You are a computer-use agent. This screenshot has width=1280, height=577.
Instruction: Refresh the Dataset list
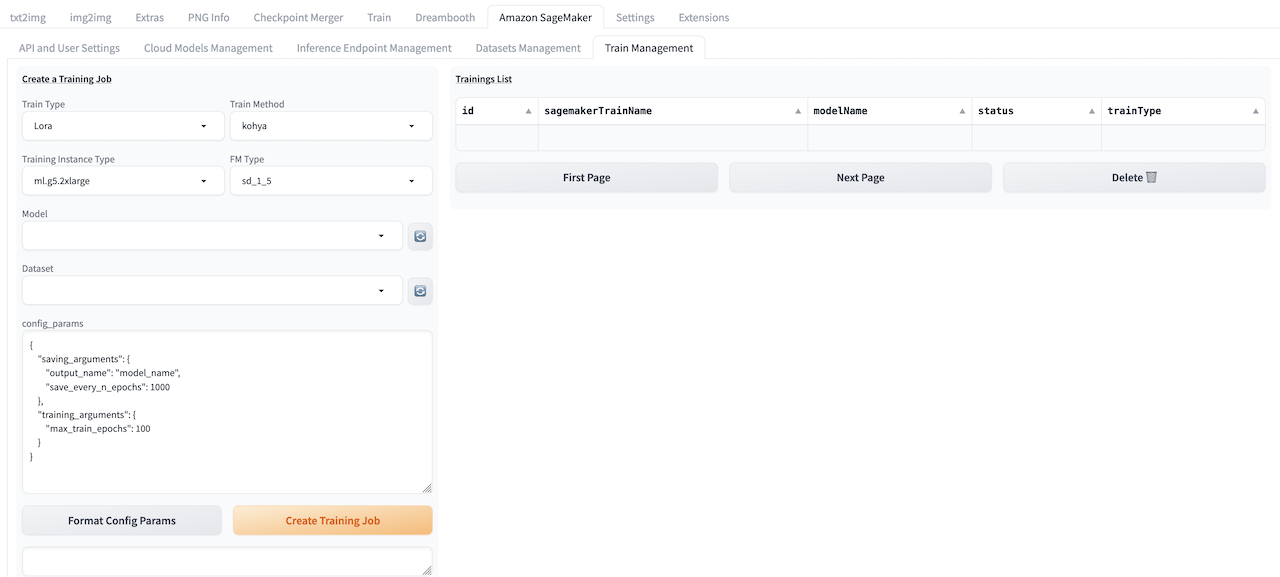click(420, 291)
